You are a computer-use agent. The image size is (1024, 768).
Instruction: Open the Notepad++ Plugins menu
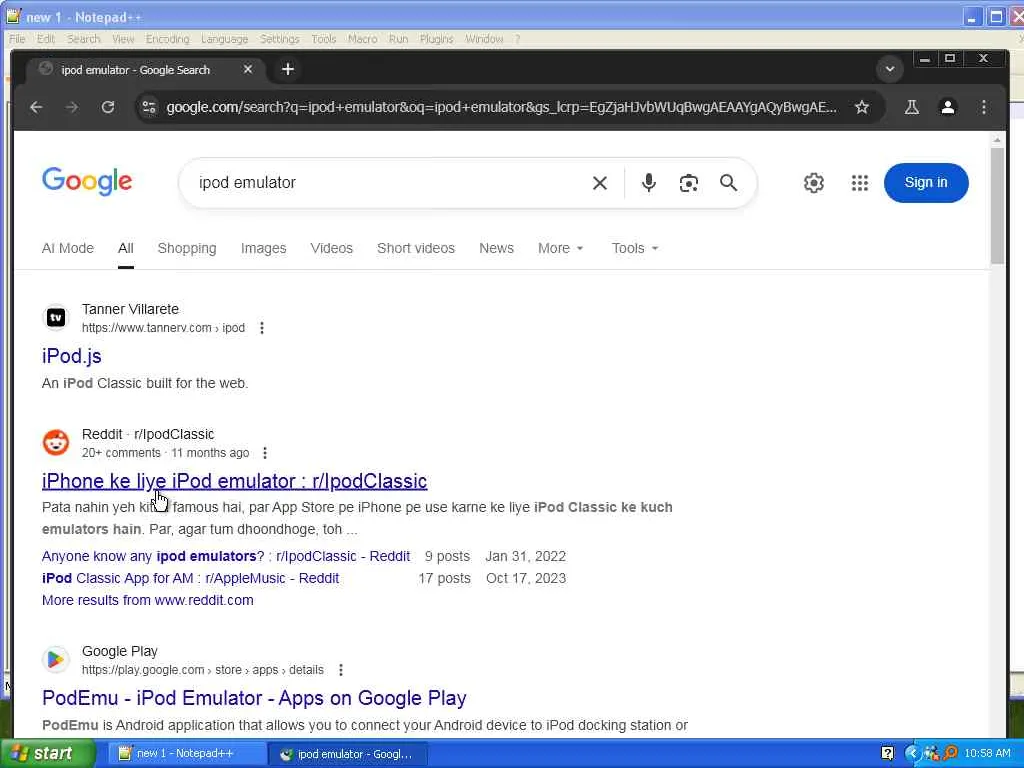[436, 39]
